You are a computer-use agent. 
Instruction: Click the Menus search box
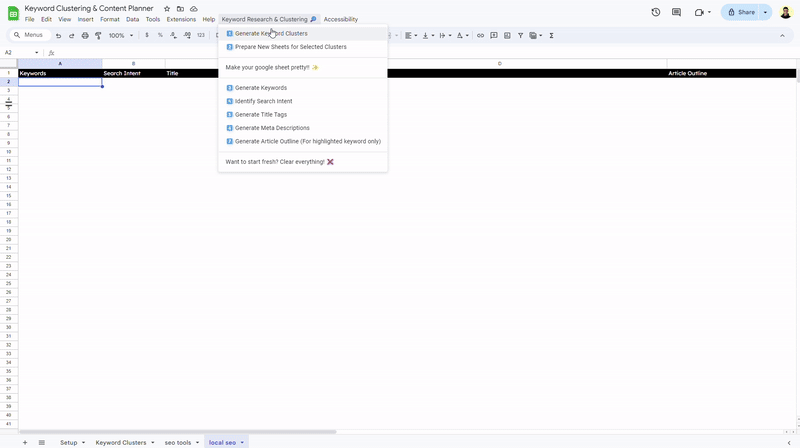[30, 35]
